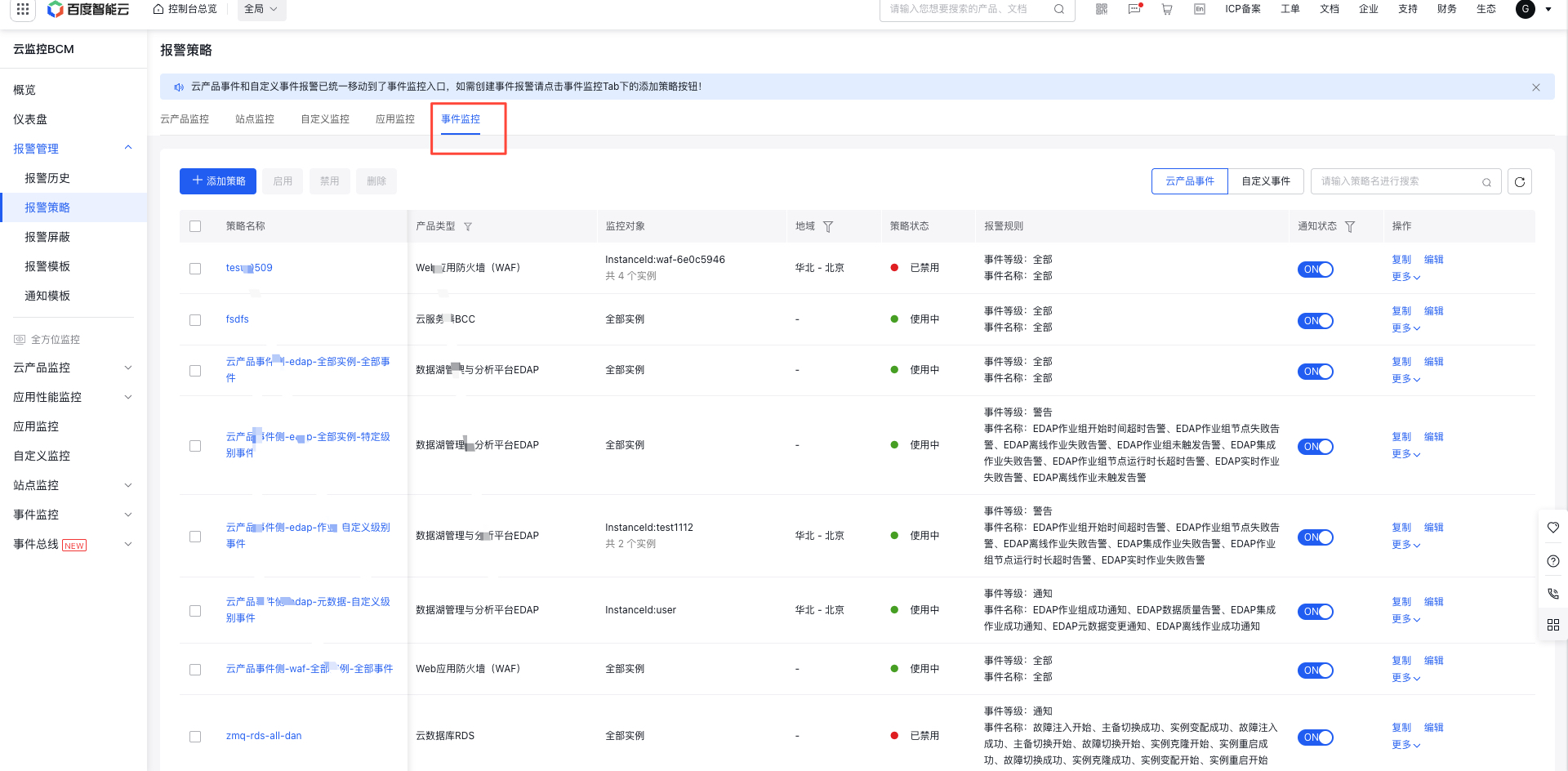1568x771 pixels.
Task: Collapse the 报警管理 sidebar section
Action: (128, 148)
